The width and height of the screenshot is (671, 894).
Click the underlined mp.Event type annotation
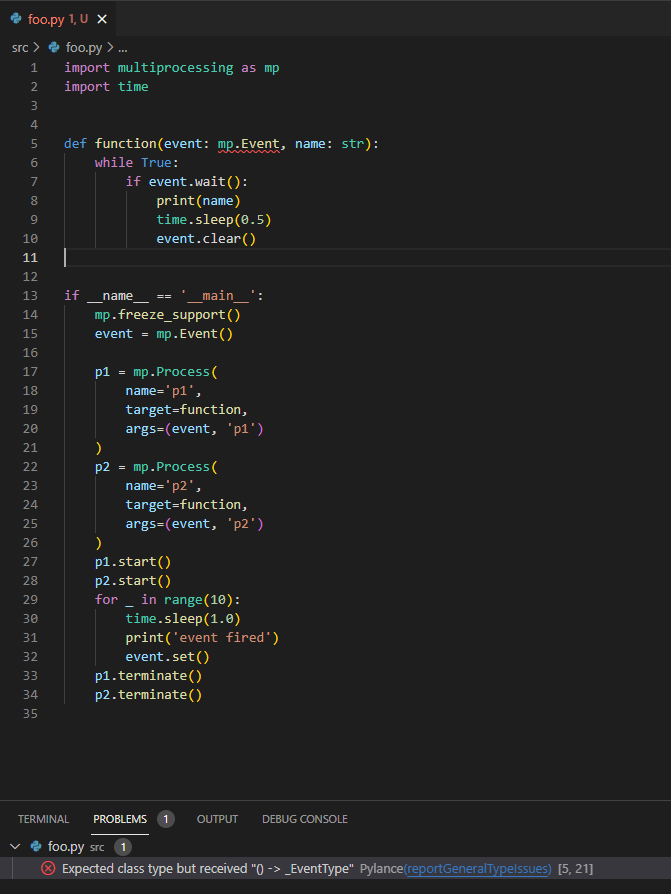click(x=249, y=144)
